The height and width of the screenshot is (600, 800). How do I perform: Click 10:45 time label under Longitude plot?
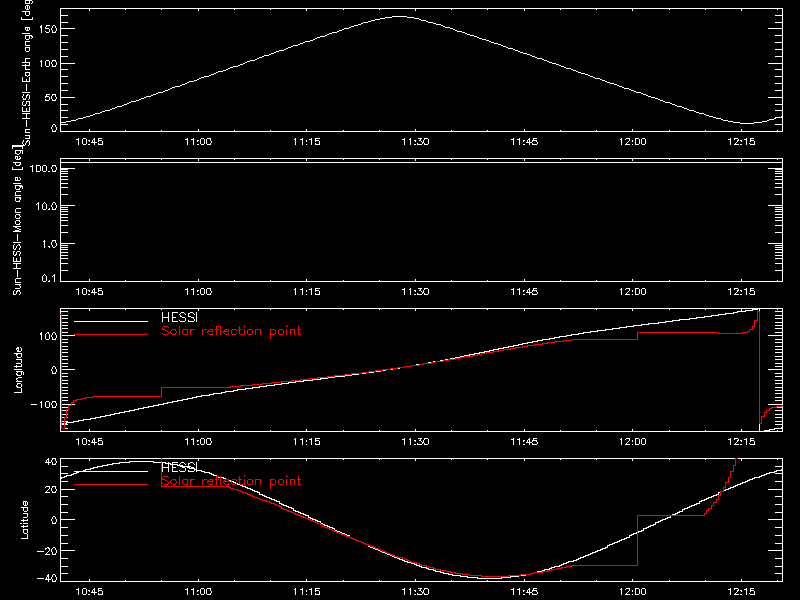coord(89,441)
